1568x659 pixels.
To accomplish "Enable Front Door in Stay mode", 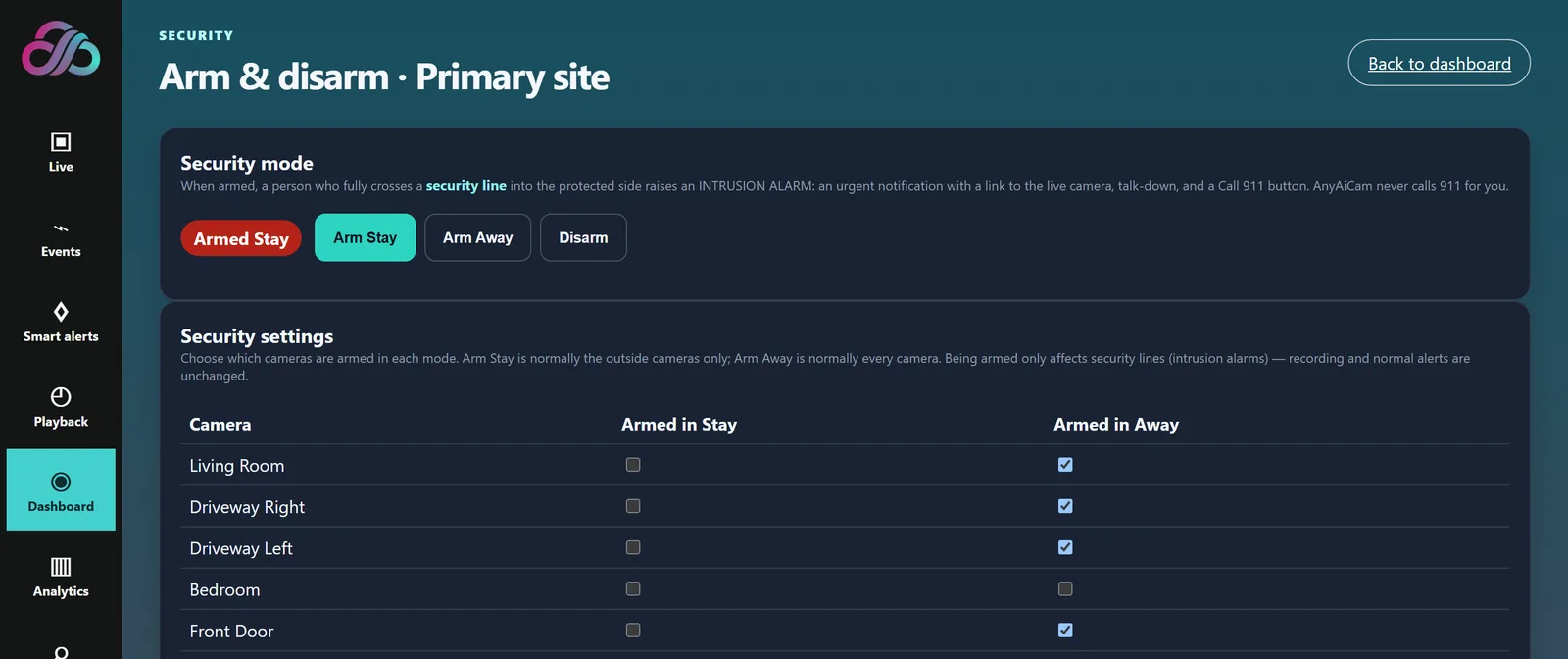I will [x=633, y=630].
